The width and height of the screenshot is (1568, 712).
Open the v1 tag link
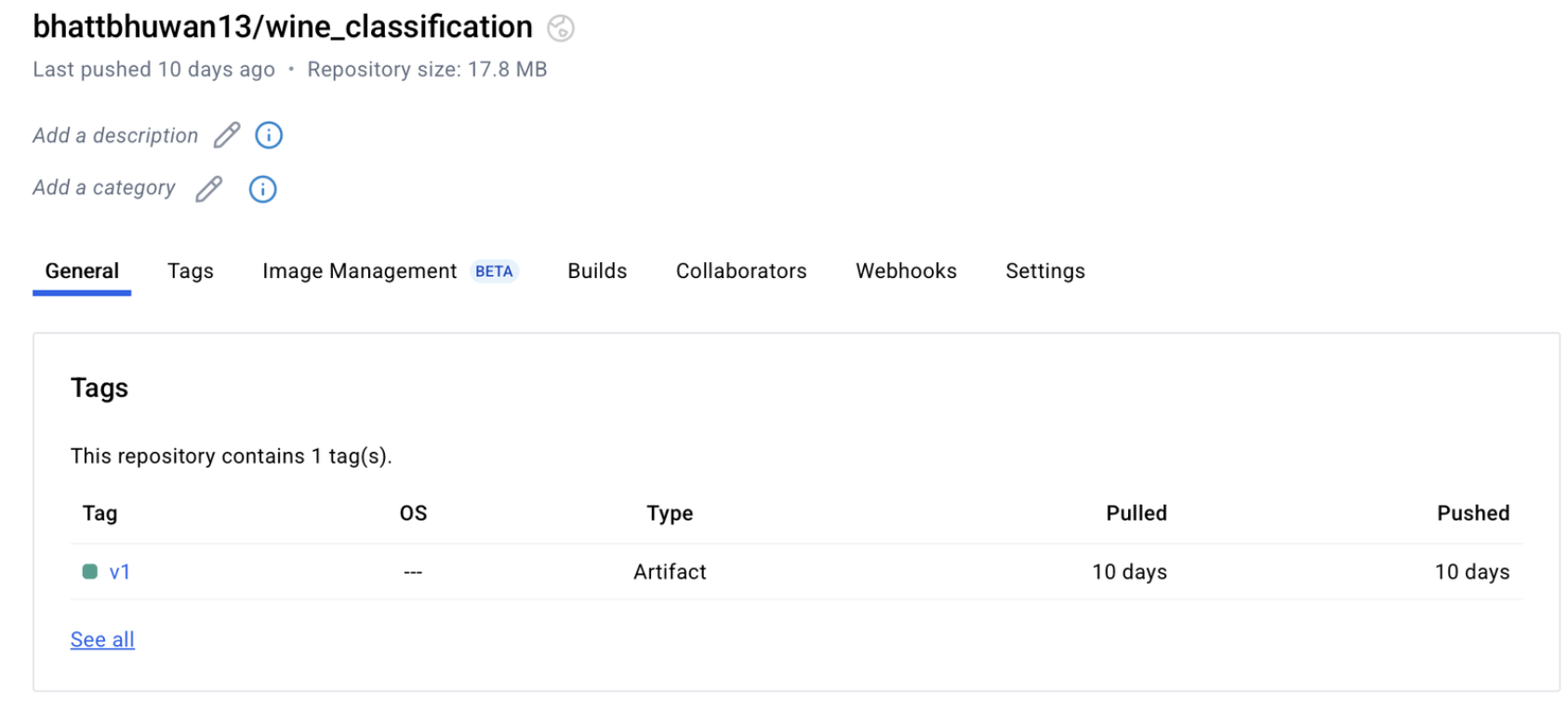point(120,573)
